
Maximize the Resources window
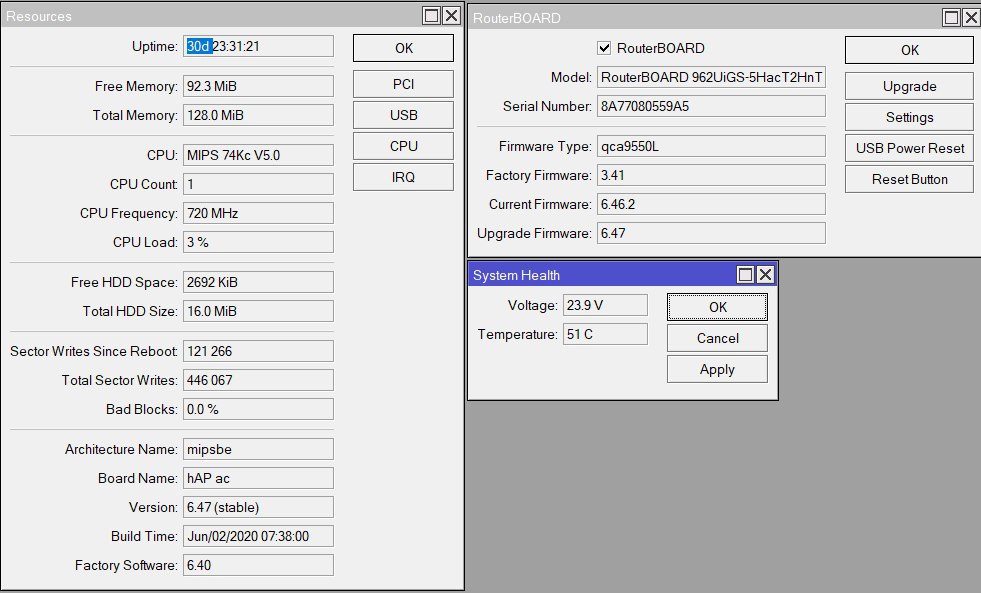pyautogui.click(x=432, y=16)
